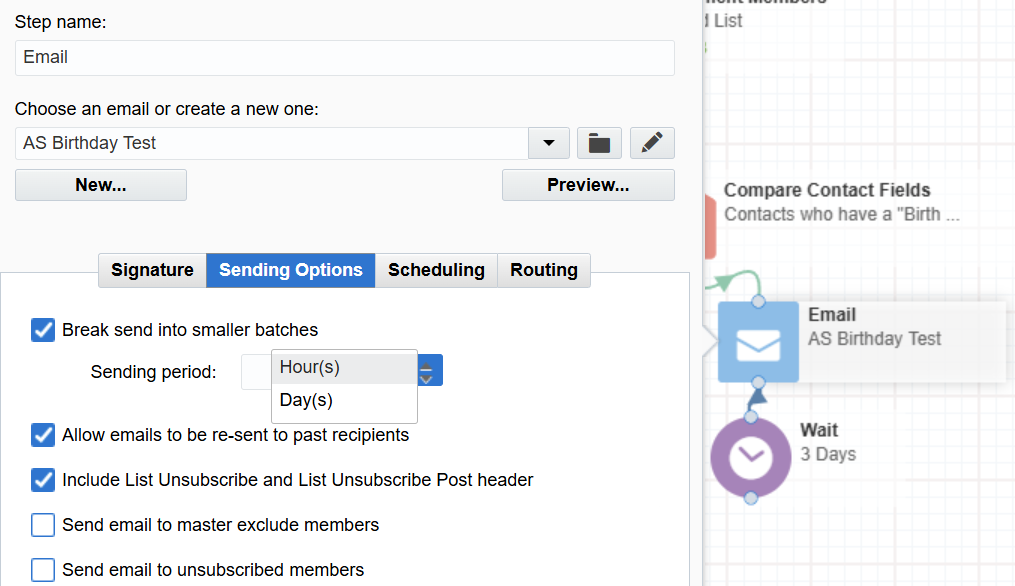Image resolution: width=1015 pixels, height=586 pixels.
Task: Edit the AS Birthday Test email via pencil icon
Action: tap(651, 142)
